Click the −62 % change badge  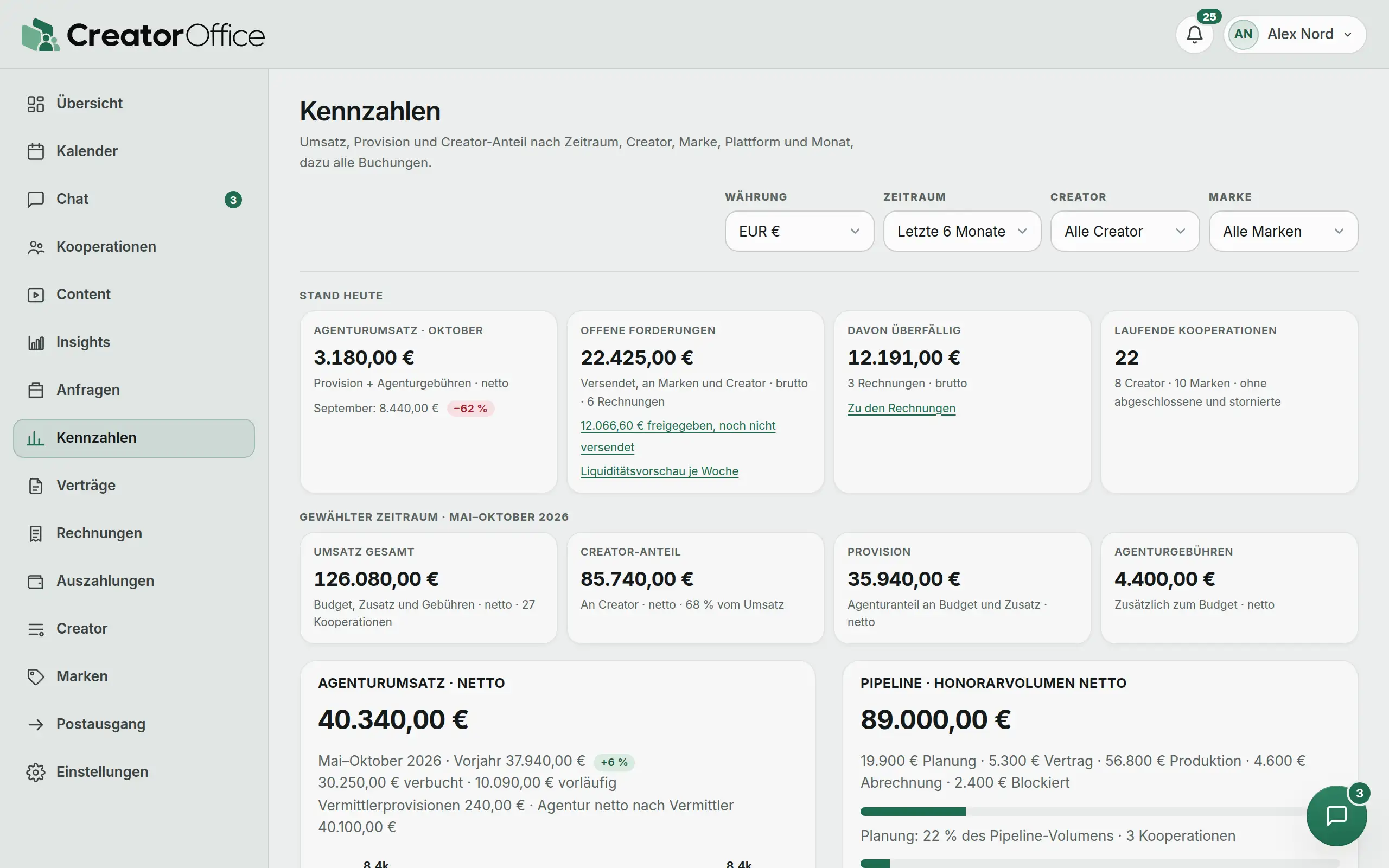(x=470, y=409)
